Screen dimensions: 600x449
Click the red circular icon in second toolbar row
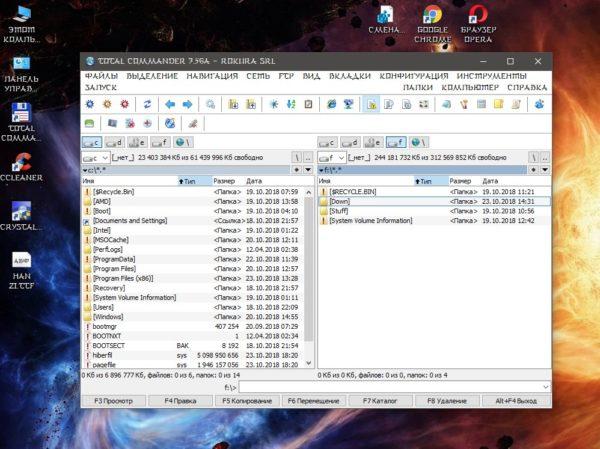147,123
